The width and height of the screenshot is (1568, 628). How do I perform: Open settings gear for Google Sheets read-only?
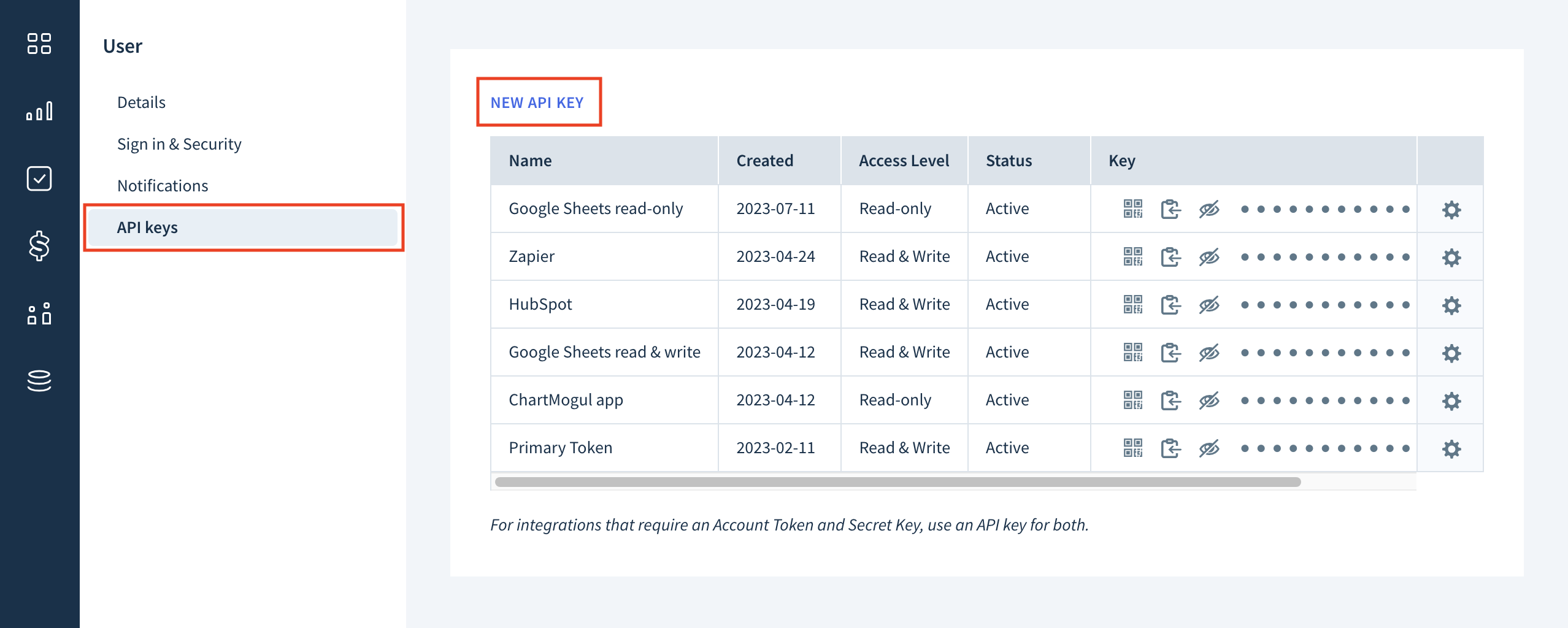tap(1451, 210)
